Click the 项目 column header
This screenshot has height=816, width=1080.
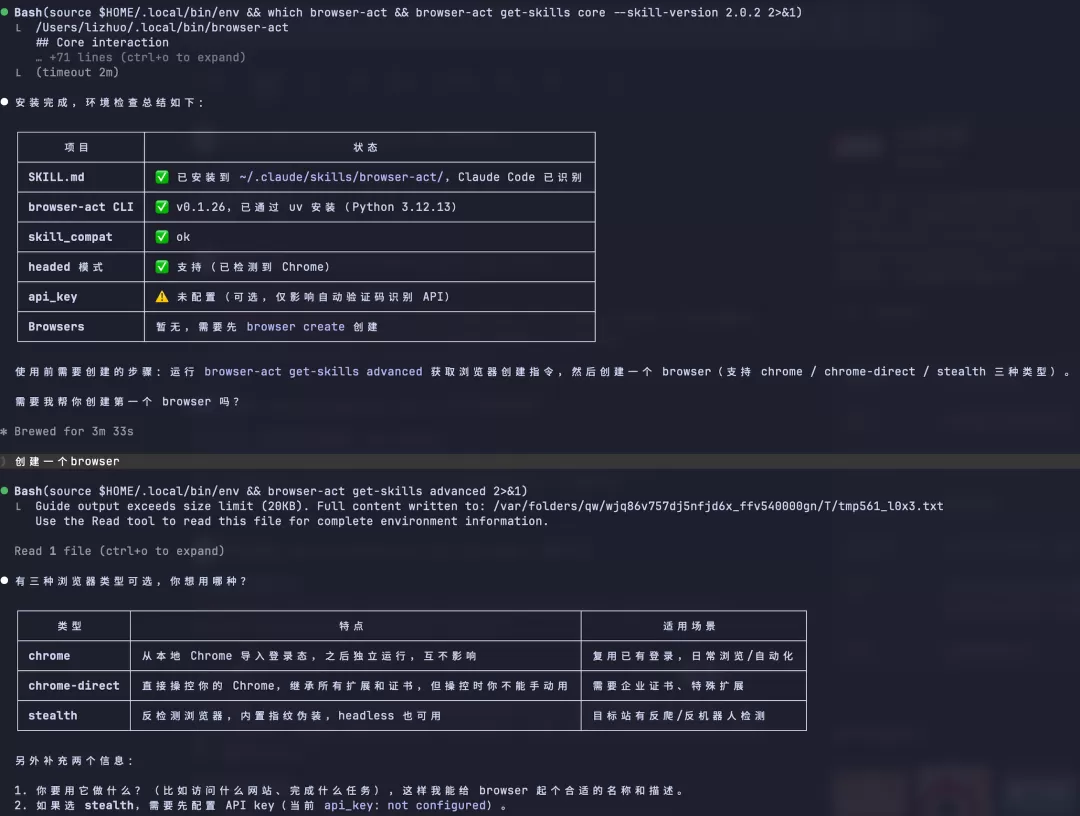pos(76,147)
